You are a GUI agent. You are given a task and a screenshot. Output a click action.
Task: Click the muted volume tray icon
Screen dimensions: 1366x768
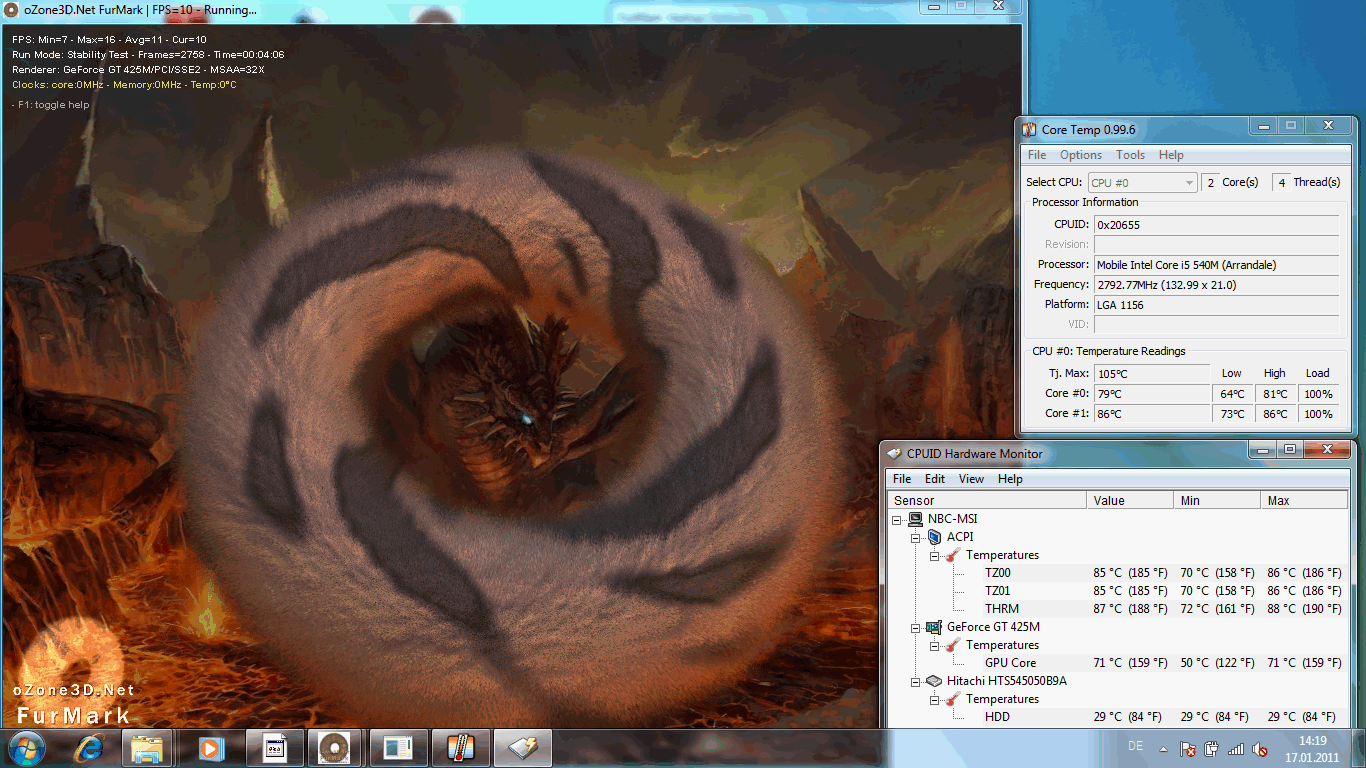(x=1260, y=749)
